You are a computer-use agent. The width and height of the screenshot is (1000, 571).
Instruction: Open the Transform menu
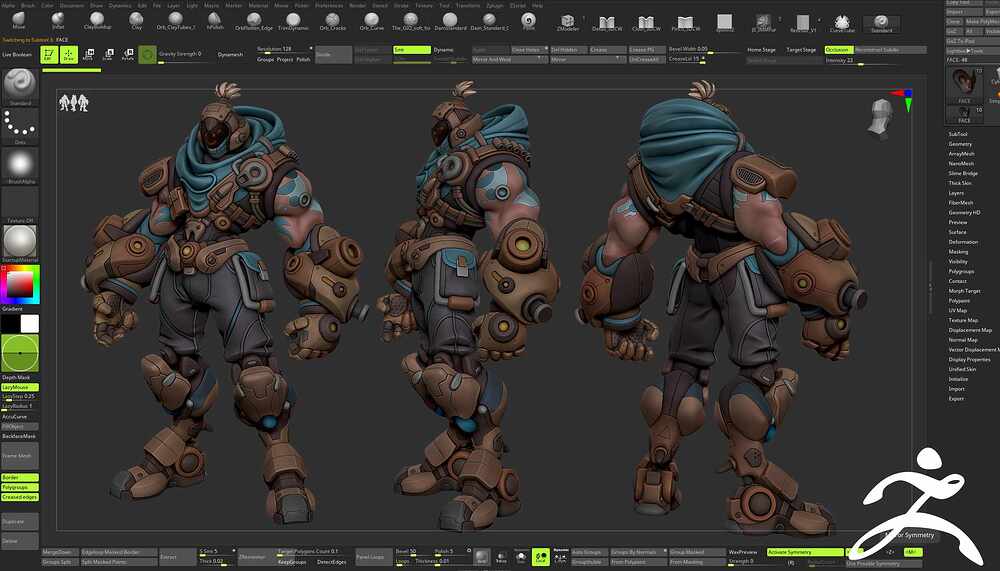pos(467,5)
